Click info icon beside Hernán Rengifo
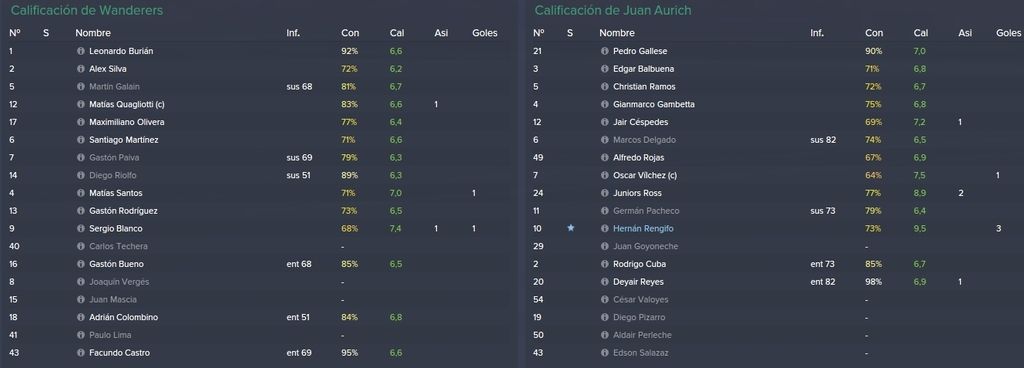The image size is (1024, 368). (x=605, y=228)
